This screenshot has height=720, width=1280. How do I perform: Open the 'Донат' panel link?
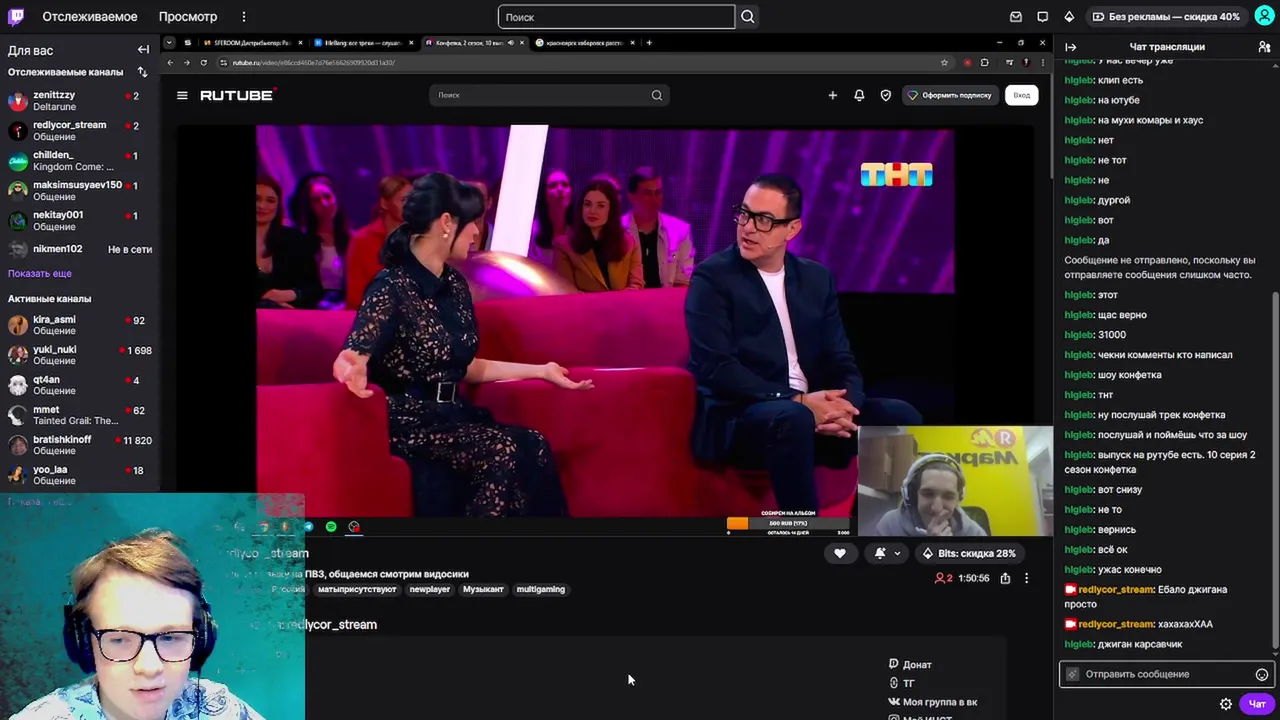[x=910, y=664]
